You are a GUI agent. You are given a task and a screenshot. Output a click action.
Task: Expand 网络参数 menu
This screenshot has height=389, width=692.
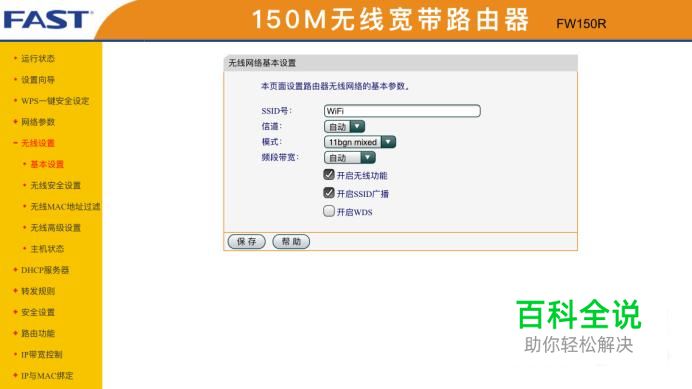pos(38,122)
